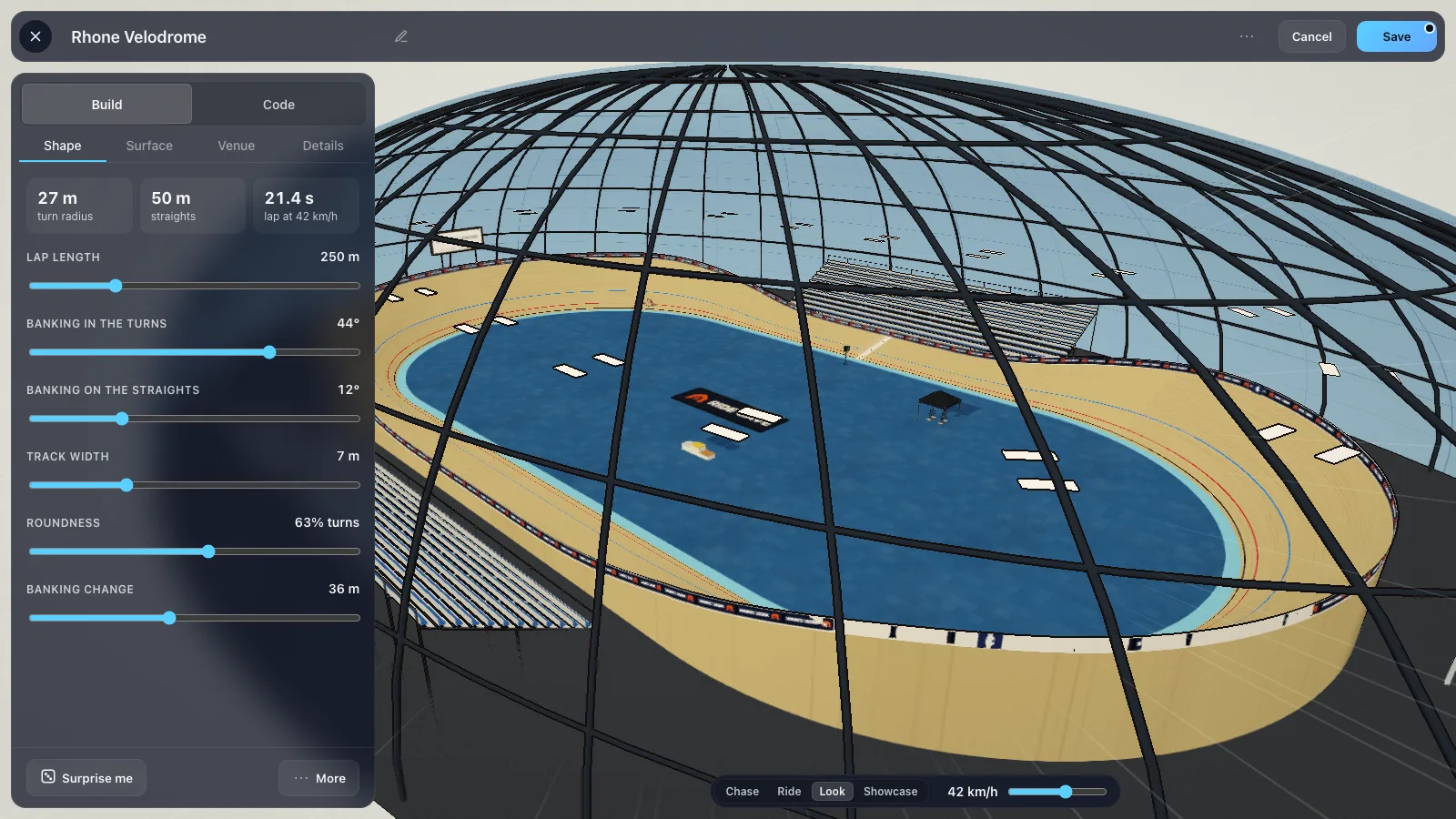Click the camera speed slider handle
Screen dimensions: 1456x819
[1066, 792]
